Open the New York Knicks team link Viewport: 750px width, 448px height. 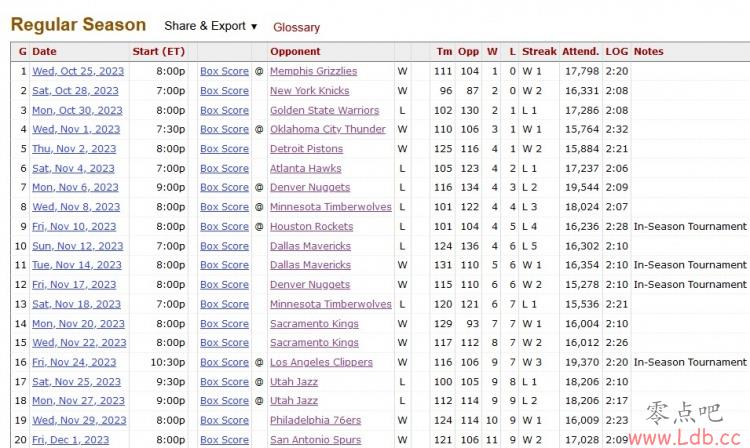(x=309, y=91)
